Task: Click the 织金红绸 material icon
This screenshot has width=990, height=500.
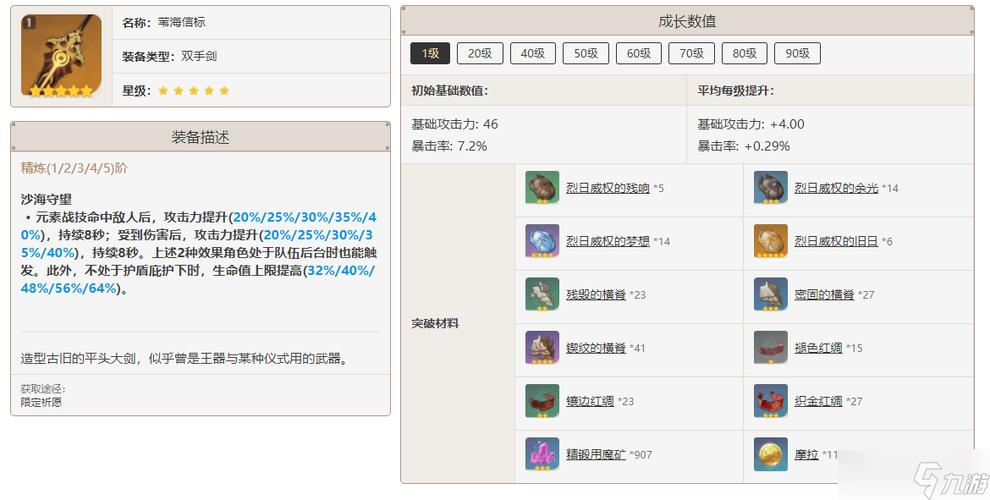Action: pos(771,401)
